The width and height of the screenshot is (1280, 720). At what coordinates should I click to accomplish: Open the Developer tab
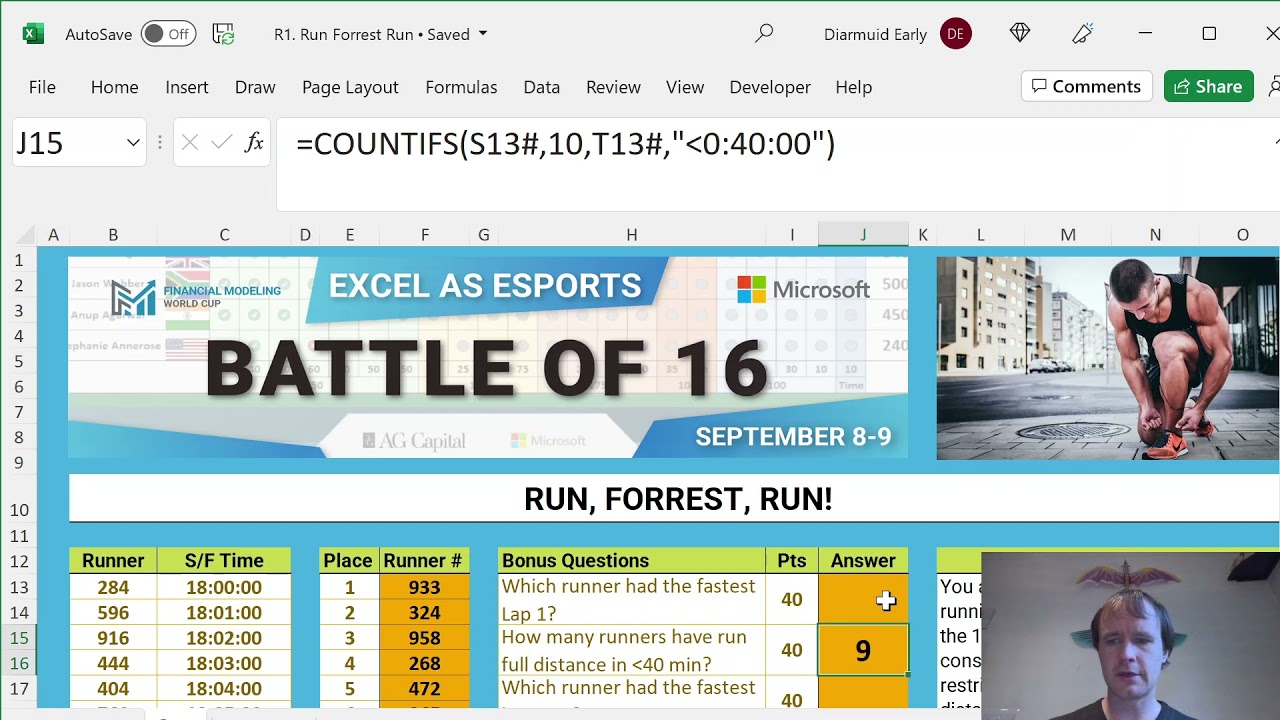(770, 87)
